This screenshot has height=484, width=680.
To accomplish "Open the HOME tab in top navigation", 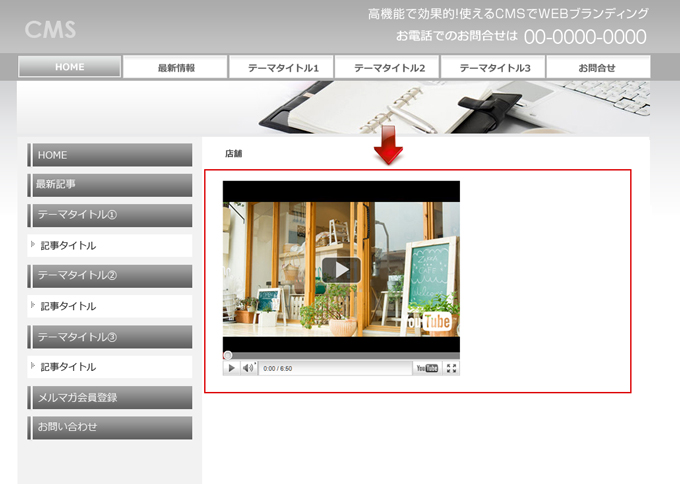I will click(x=70, y=67).
